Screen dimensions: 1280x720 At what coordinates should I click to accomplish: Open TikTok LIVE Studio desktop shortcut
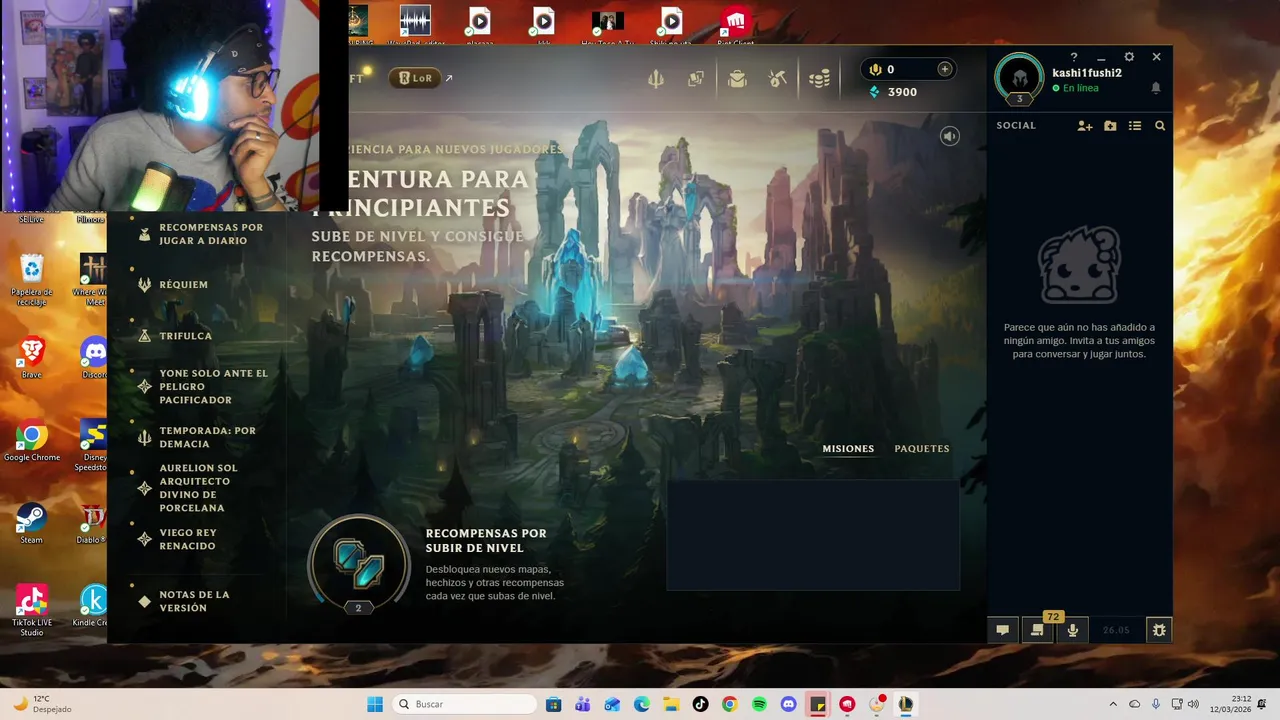pos(32,611)
